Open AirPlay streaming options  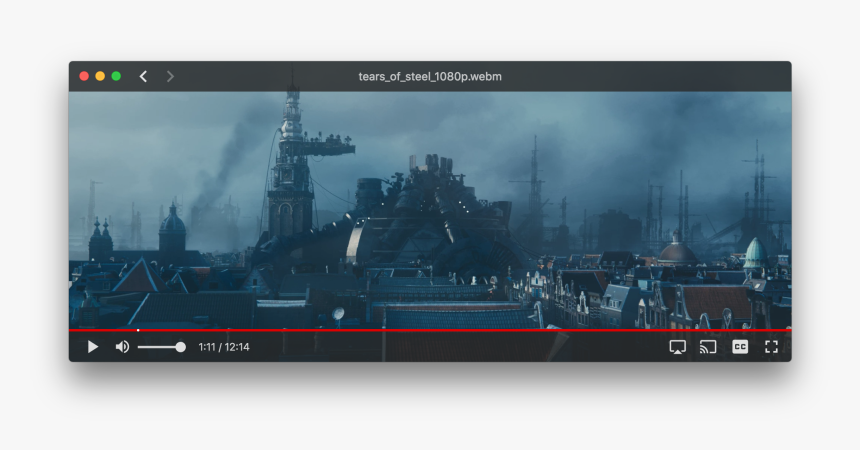[678, 347]
